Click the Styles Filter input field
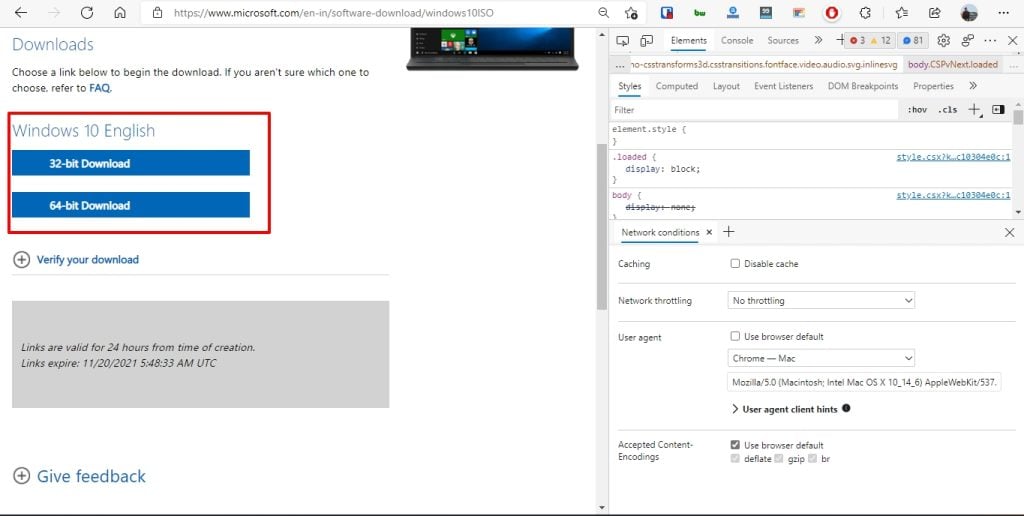Image resolution: width=1024 pixels, height=516 pixels. tap(754, 110)
